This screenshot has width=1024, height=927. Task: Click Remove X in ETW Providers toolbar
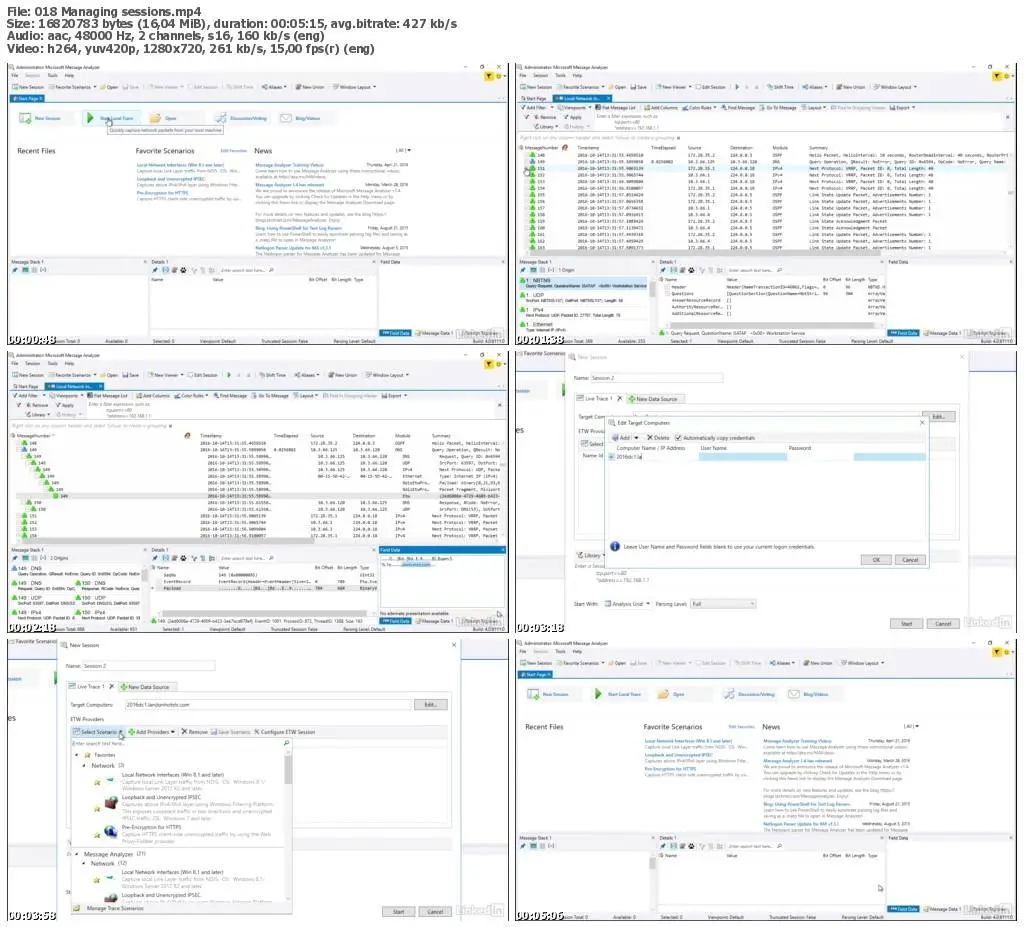[184, 732]
